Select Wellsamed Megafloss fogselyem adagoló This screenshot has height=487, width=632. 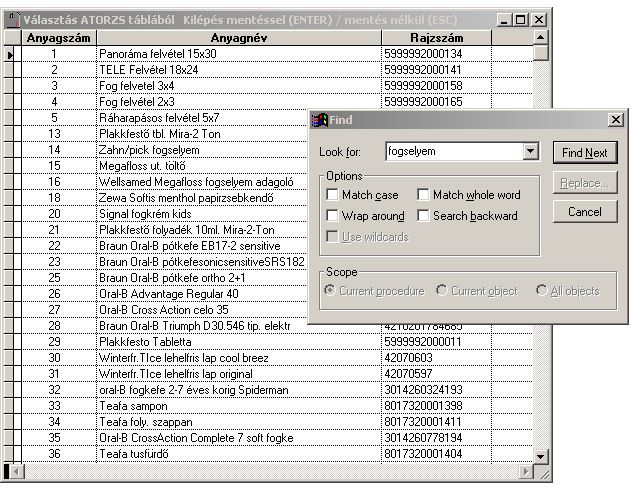point(202,182)
